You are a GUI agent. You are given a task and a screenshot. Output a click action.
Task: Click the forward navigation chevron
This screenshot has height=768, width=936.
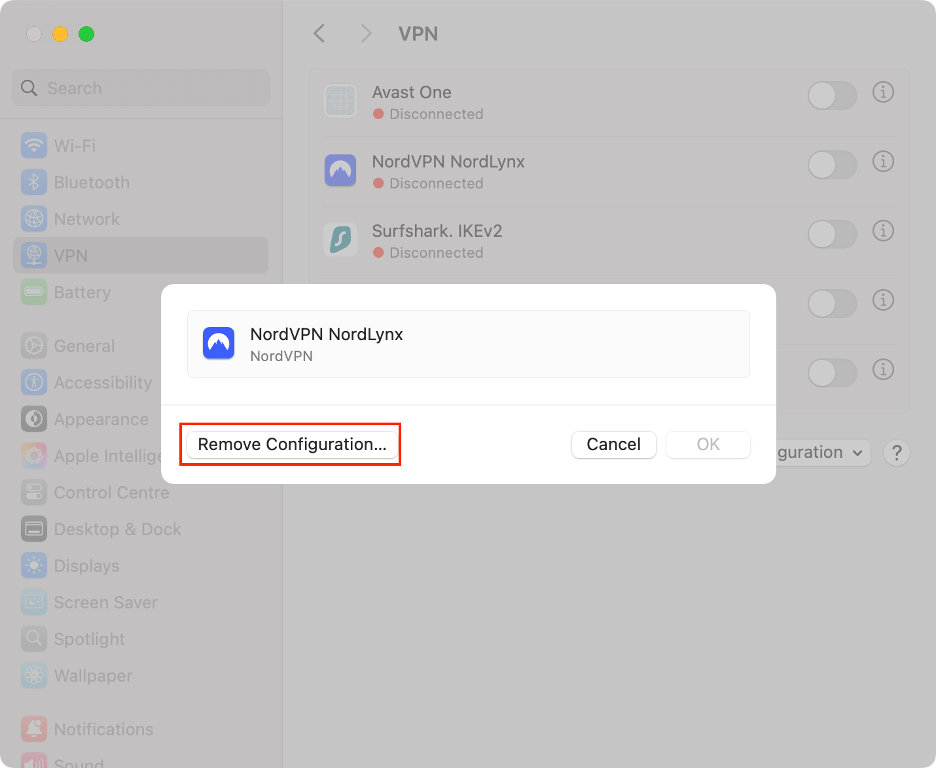tap(366, 33)
